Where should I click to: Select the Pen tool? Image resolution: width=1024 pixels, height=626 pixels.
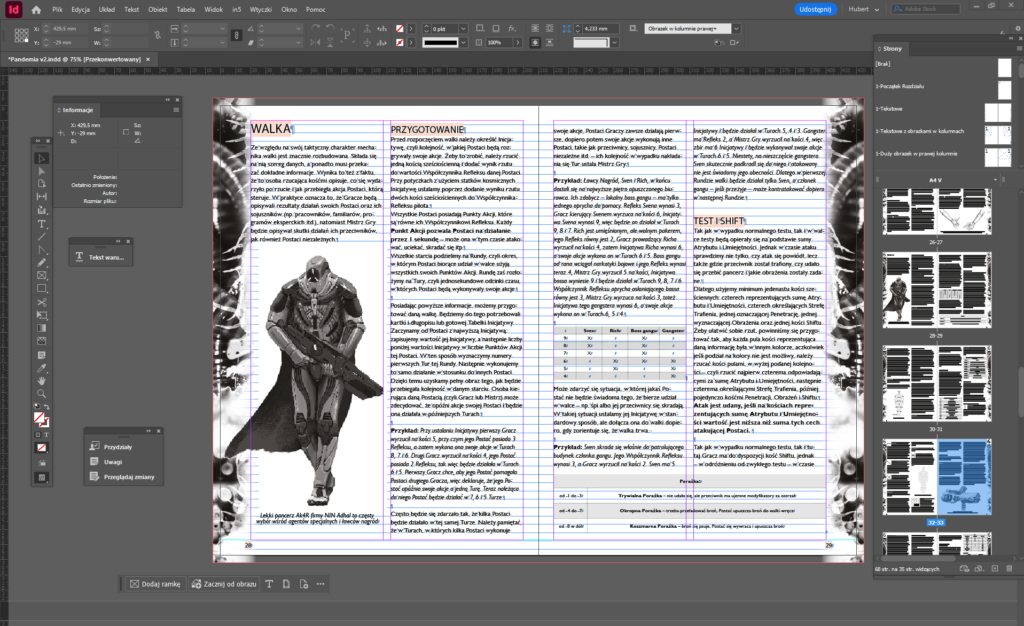(x=42, y=249)
